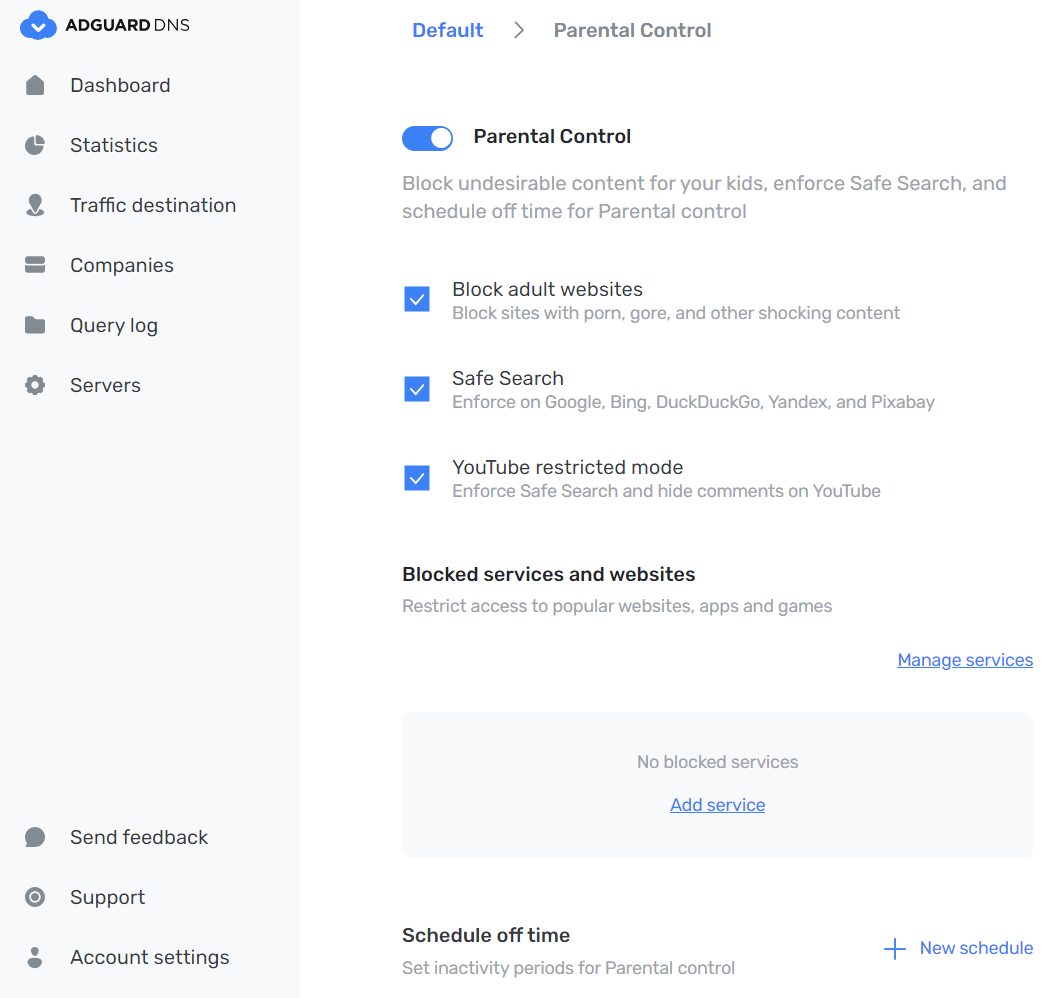Select the Servers gear icon
This screenshot has width=1062, height=998.
[x=34, y=385]
